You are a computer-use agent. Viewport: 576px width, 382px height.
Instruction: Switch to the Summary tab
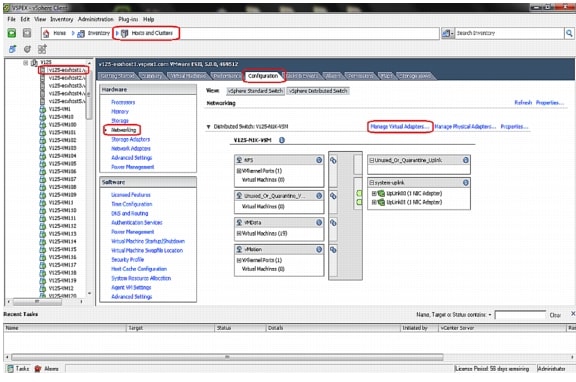151,76
